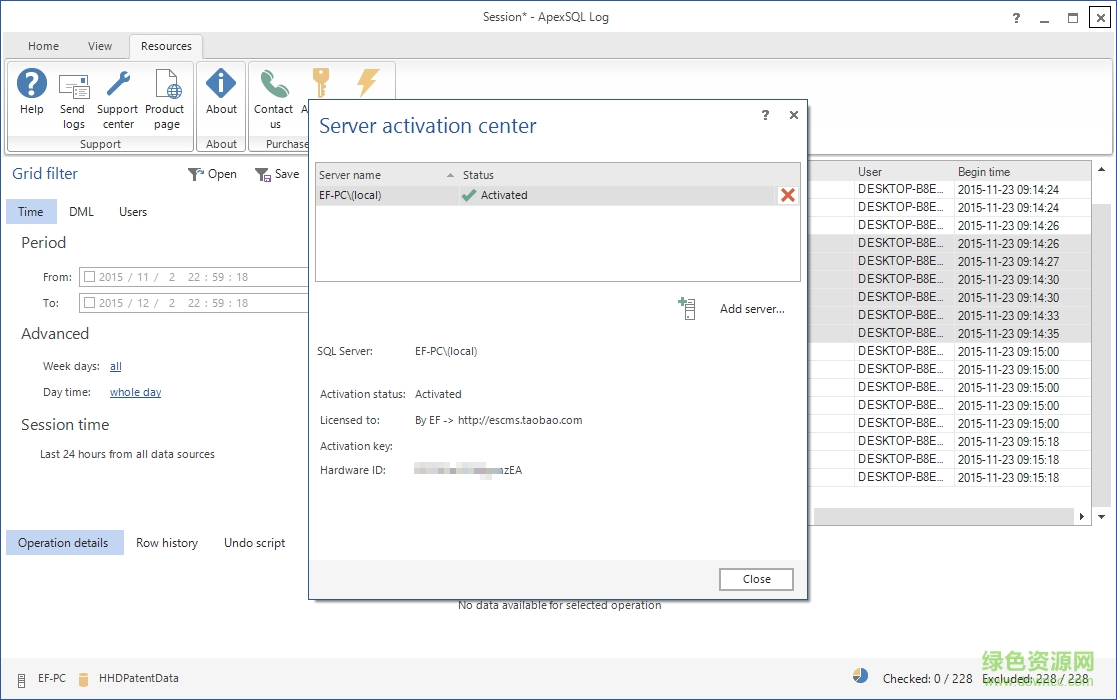Enable the From date checkbox
Image resolution: width=1117 pixels, height=700 pixels.
[90, 277]
